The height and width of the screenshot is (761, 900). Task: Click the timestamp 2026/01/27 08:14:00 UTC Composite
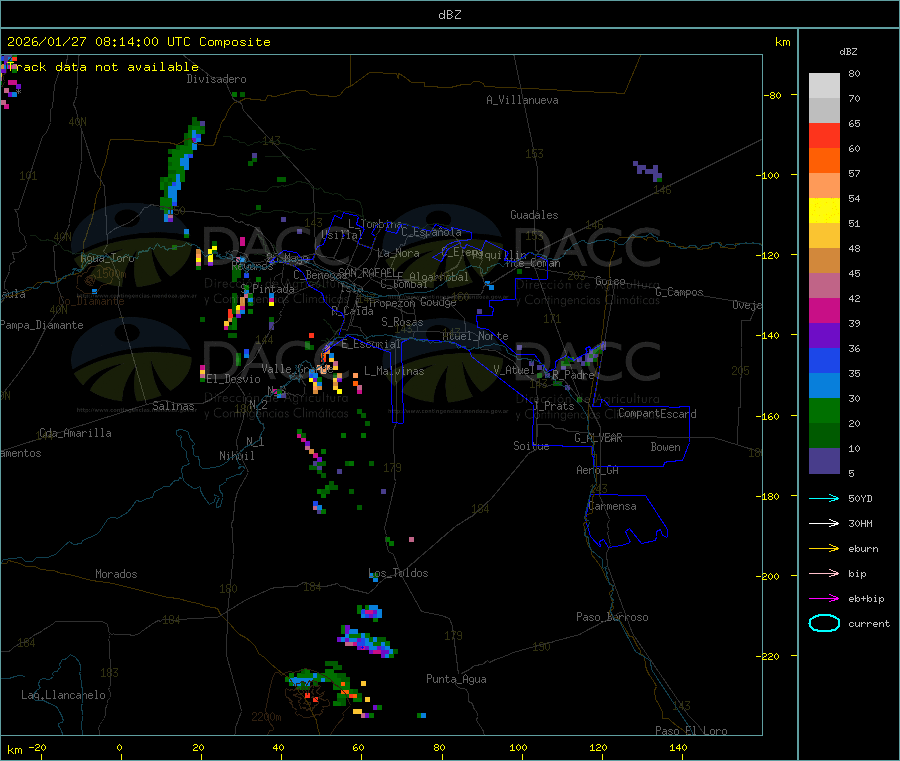point(138,42)
